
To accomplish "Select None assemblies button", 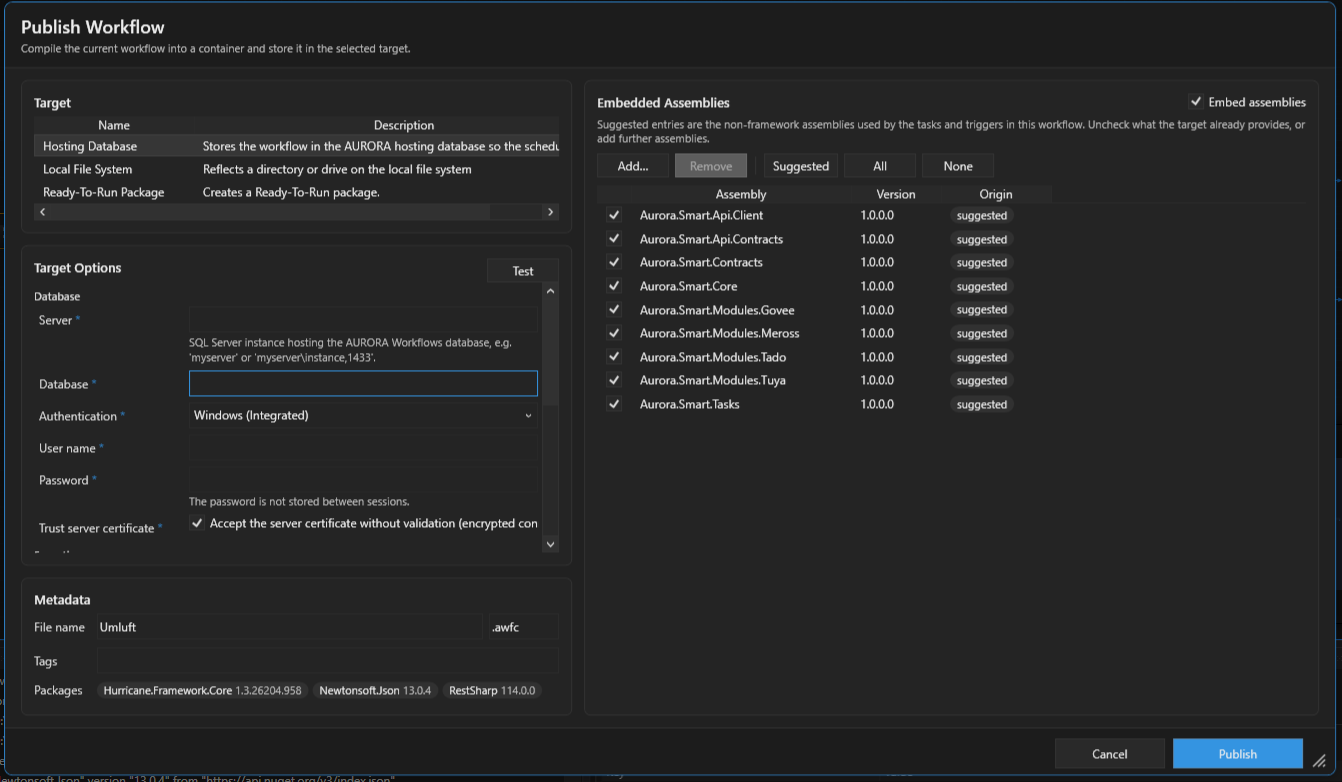I will point(958,166).
